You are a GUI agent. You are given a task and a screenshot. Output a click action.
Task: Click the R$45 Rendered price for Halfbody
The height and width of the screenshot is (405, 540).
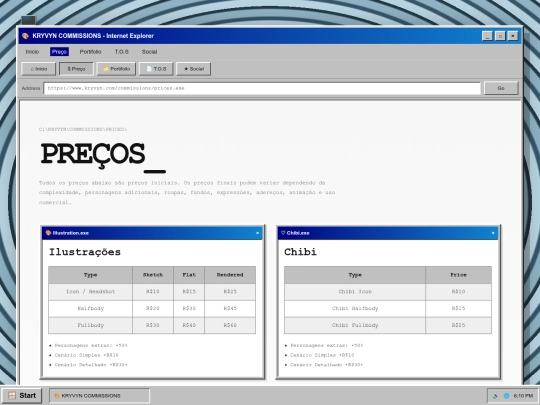pyautogui.click(x=230, y=308)
